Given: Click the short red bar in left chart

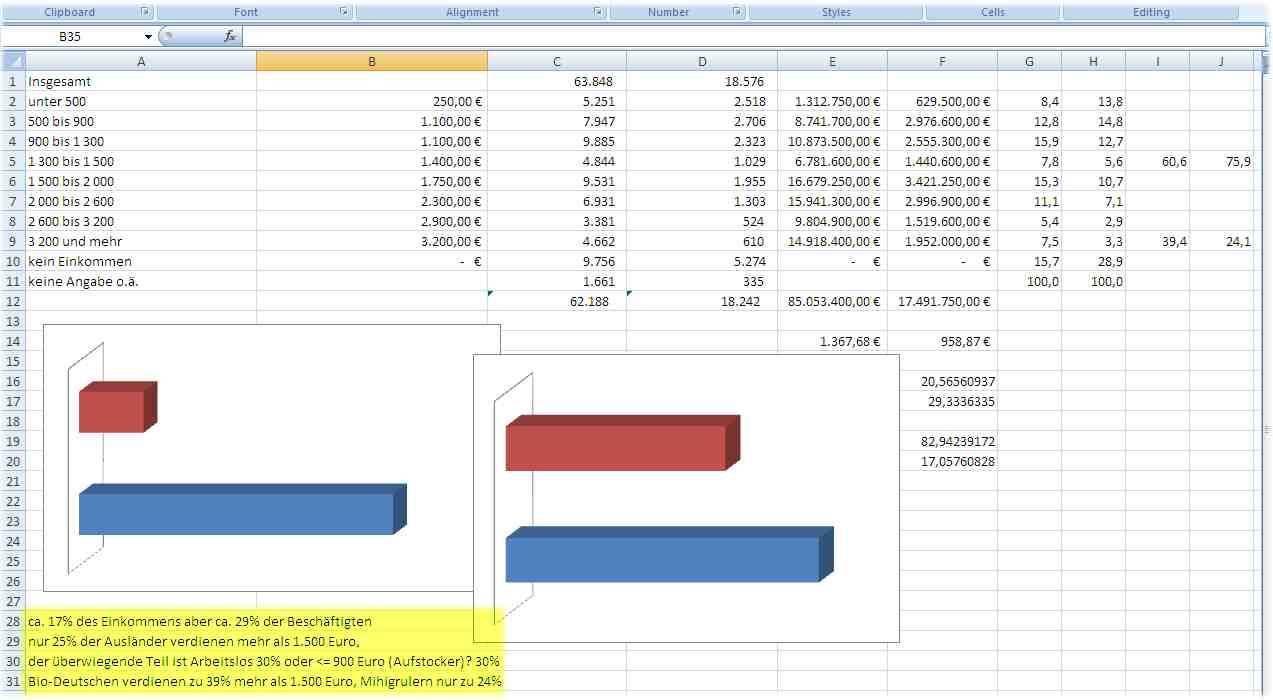Looking at the screenshot, I should click(113, 411).
